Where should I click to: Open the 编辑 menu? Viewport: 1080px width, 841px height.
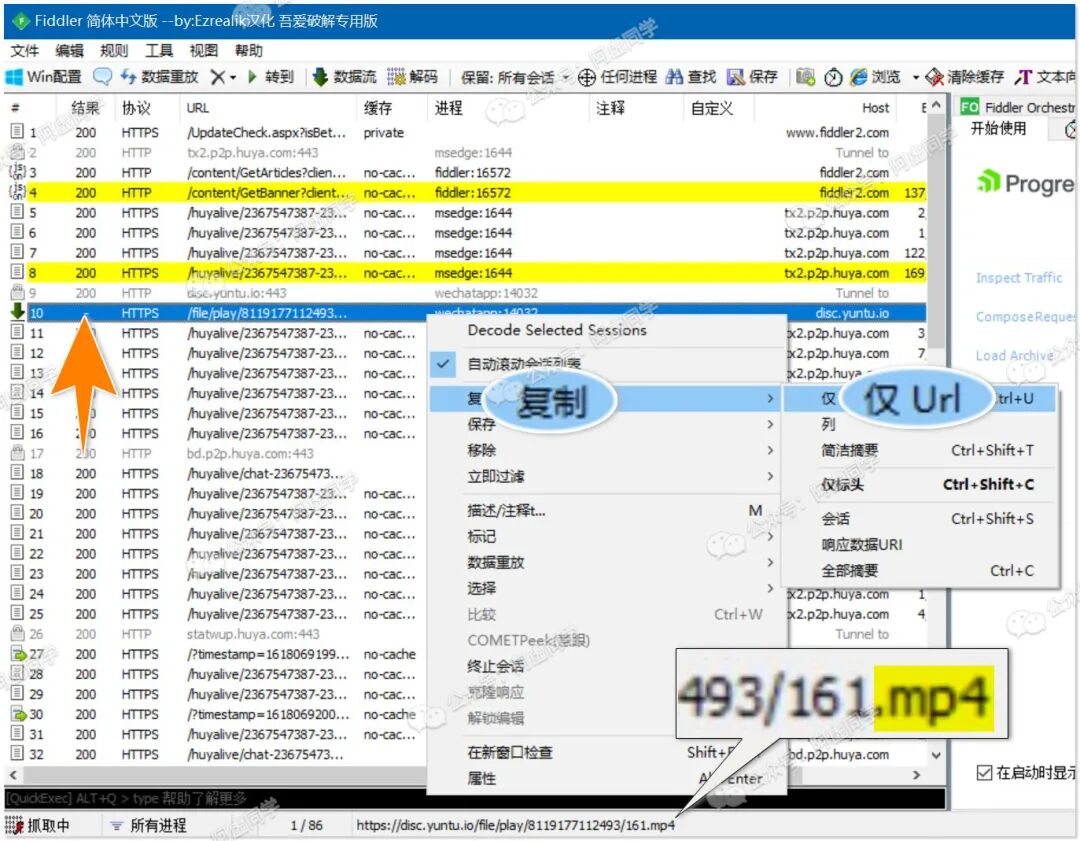[x=69, y=50]
